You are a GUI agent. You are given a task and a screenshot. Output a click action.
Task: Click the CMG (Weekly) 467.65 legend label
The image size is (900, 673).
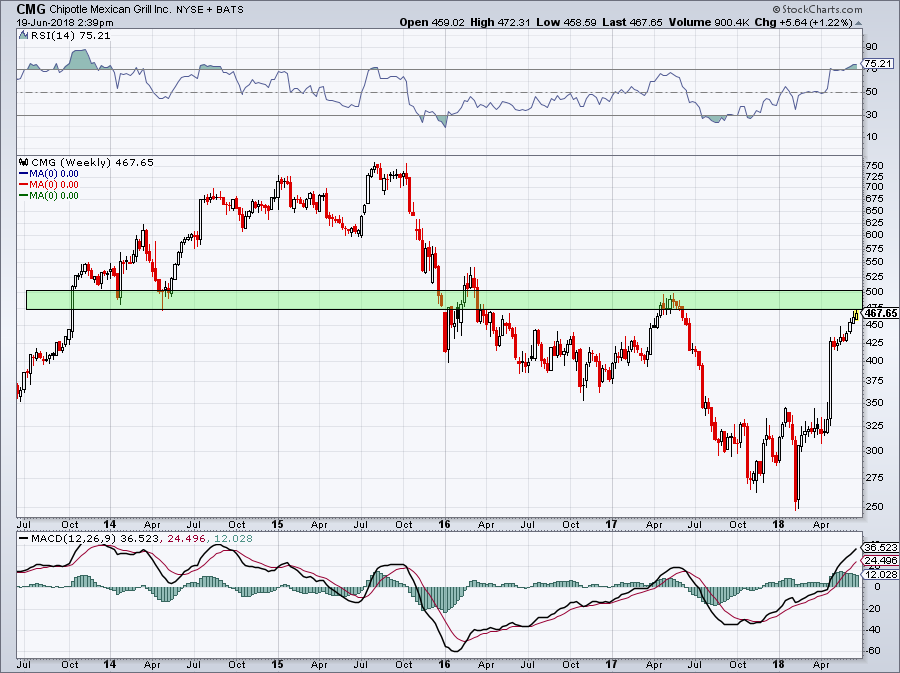92,162
